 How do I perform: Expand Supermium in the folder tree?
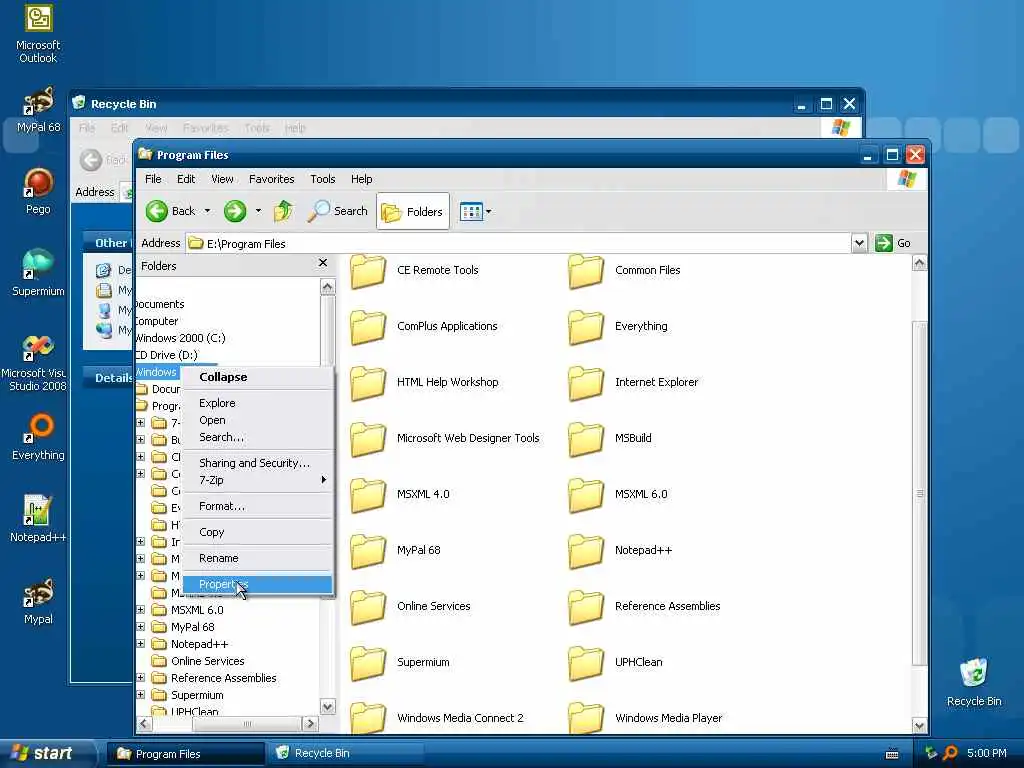tap(140, 694)
